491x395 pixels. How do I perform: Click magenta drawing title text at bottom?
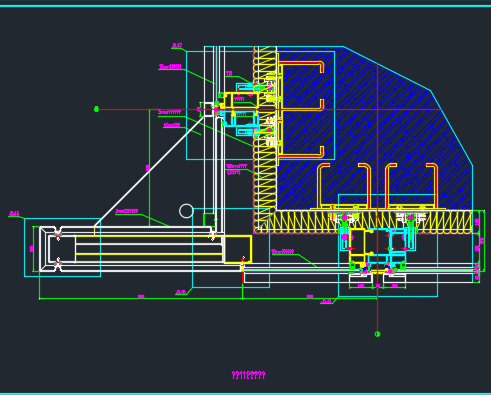248,375
